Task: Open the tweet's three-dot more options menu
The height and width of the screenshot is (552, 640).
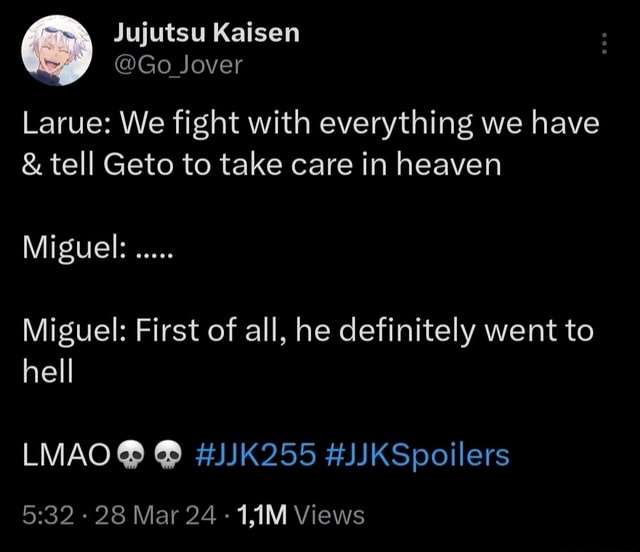Action: [603, 47]
